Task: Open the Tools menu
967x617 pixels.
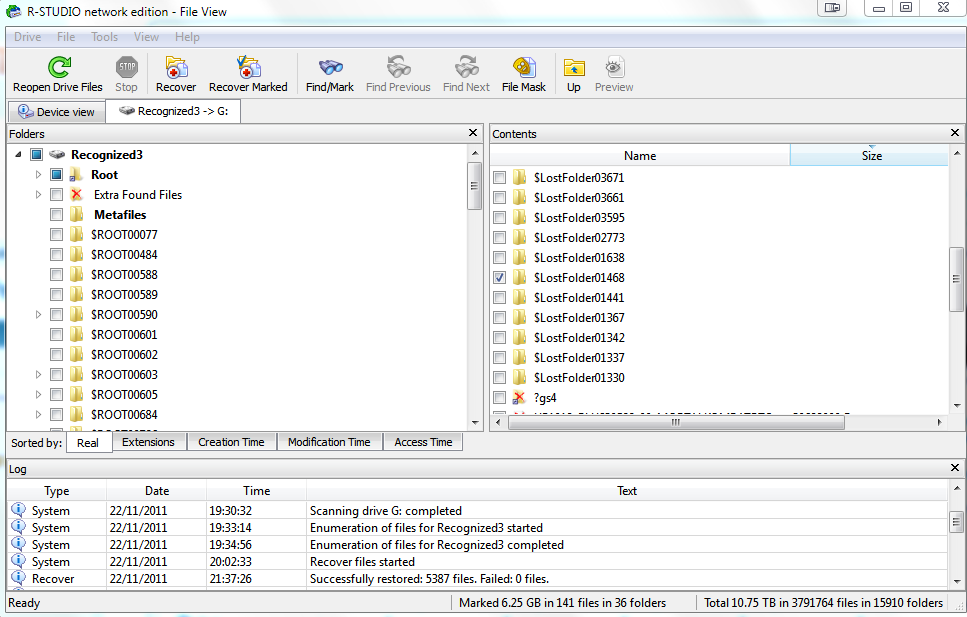Action: (104, 37)
